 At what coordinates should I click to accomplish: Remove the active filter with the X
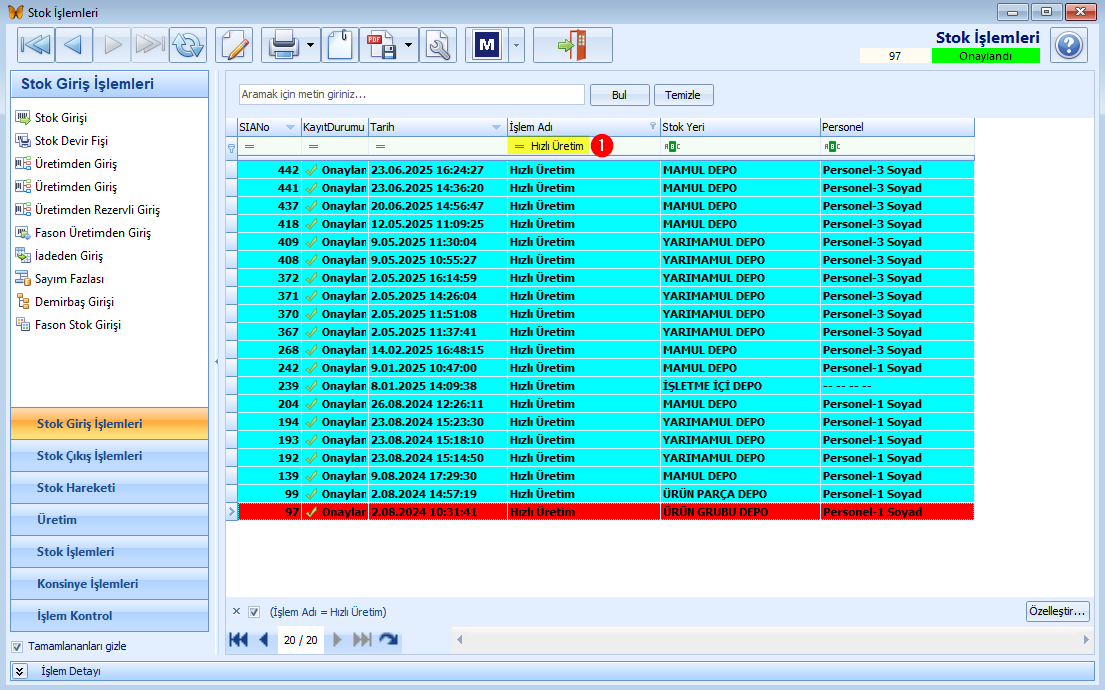pos(236,612)
